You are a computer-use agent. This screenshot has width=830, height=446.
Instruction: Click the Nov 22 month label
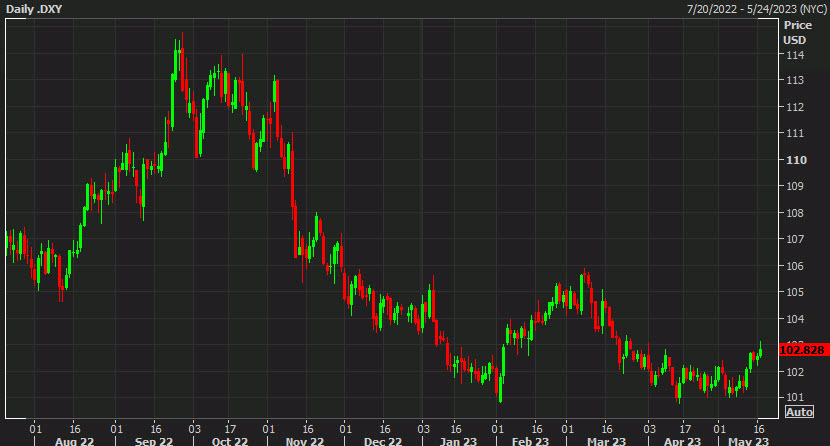click(305, 441)
